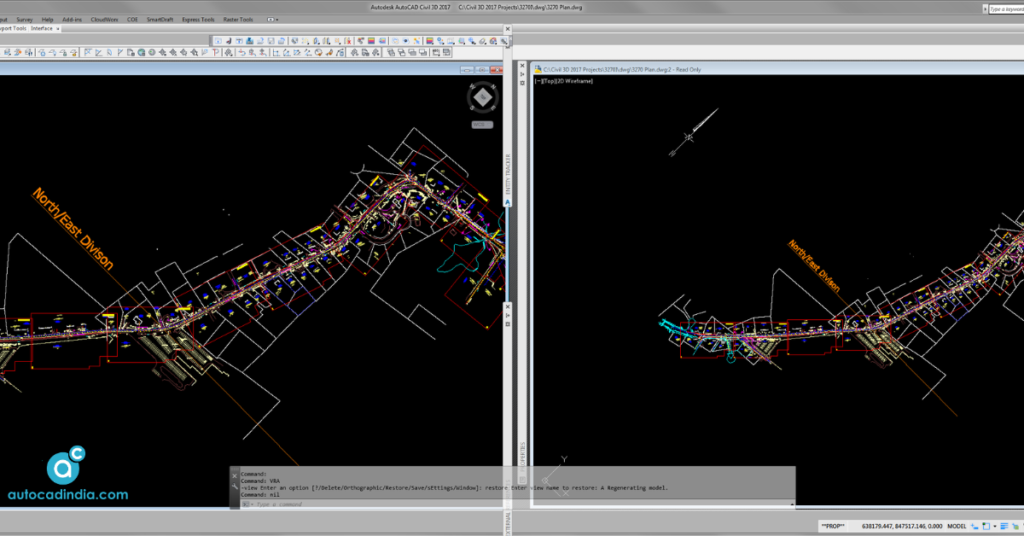The height and width of the screenshot is (536, 1024).
Task: Open the WCS dropdown below ViewCube
Action: (482, 124)
